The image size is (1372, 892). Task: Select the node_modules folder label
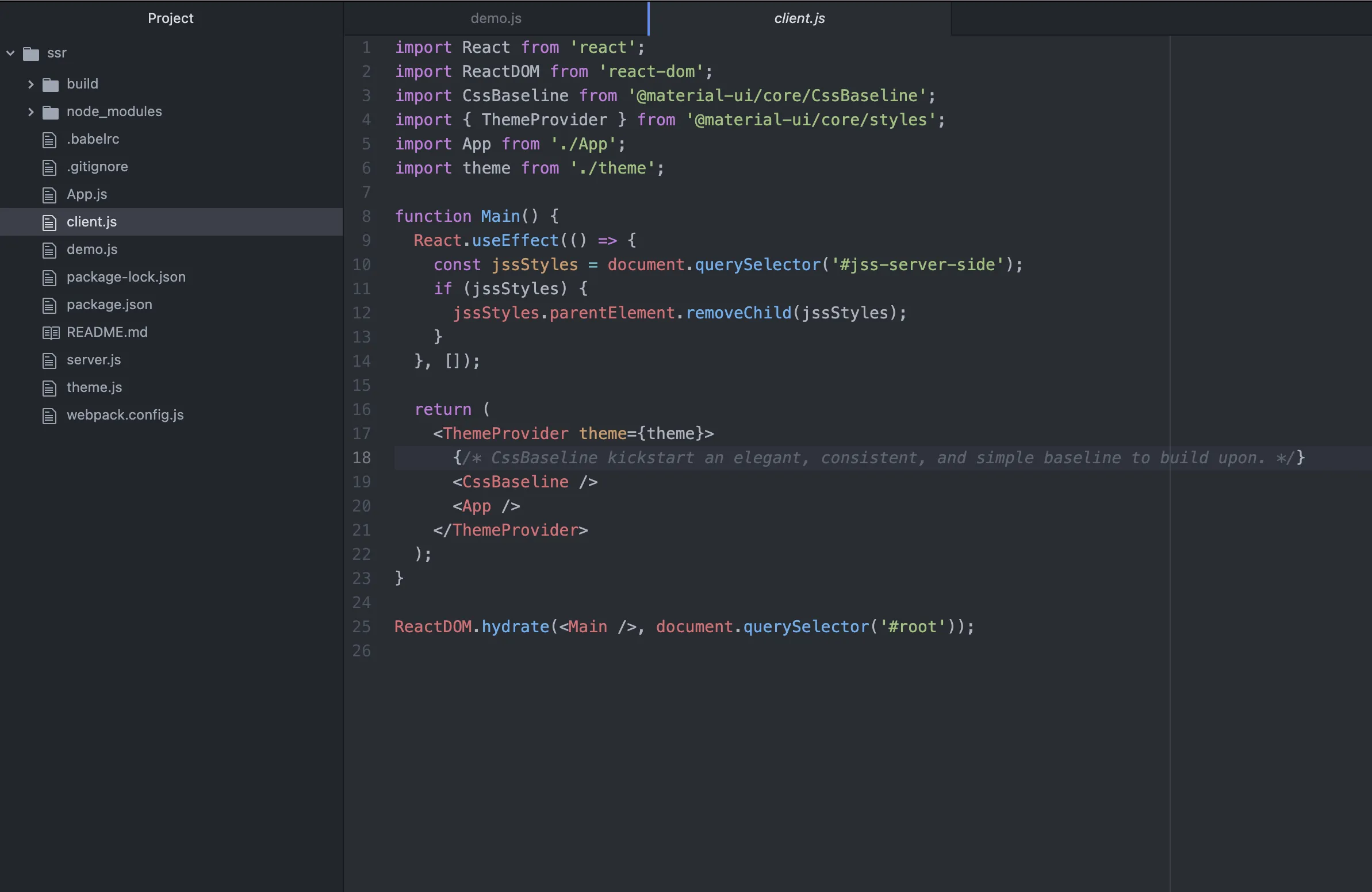(x=113, y=111)
